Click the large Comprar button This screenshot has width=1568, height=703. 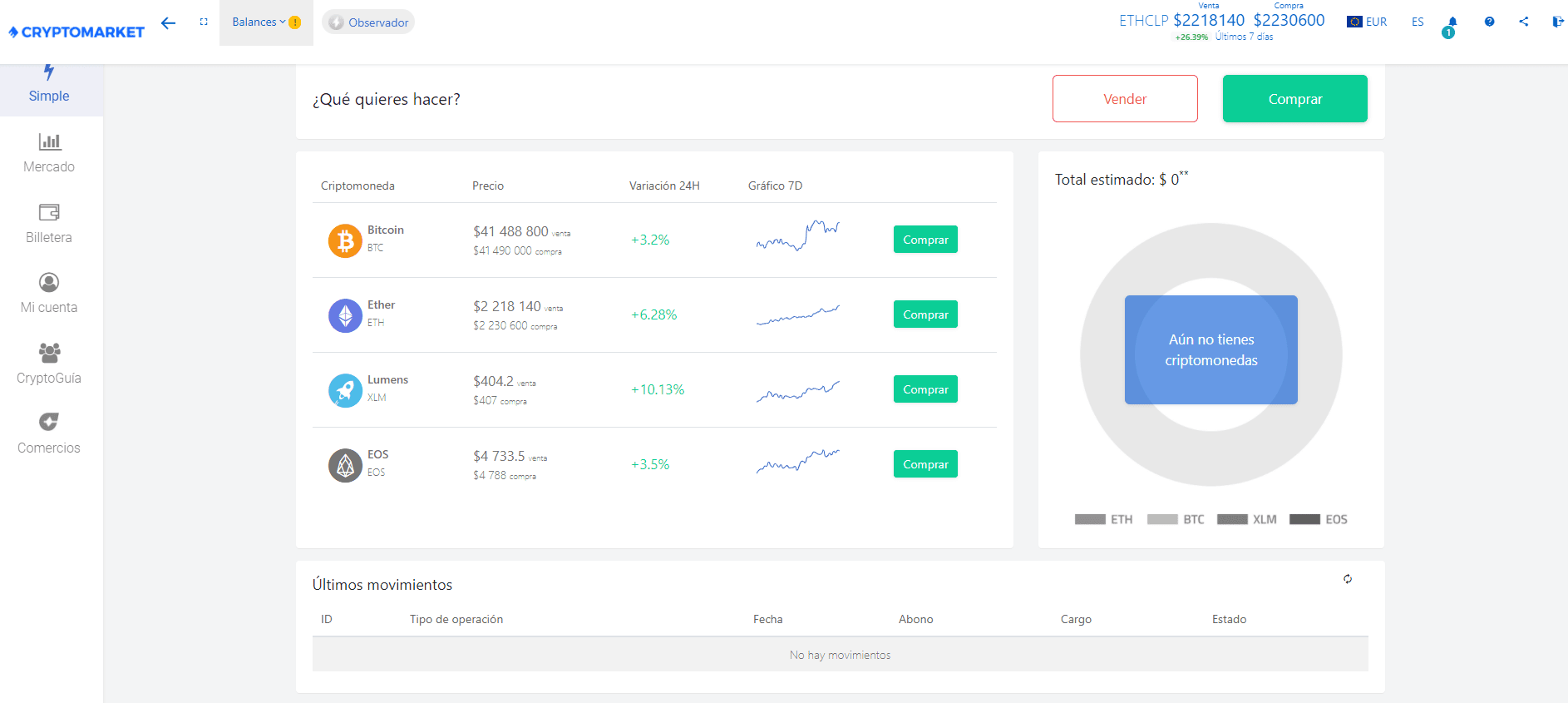[1294, 99]
